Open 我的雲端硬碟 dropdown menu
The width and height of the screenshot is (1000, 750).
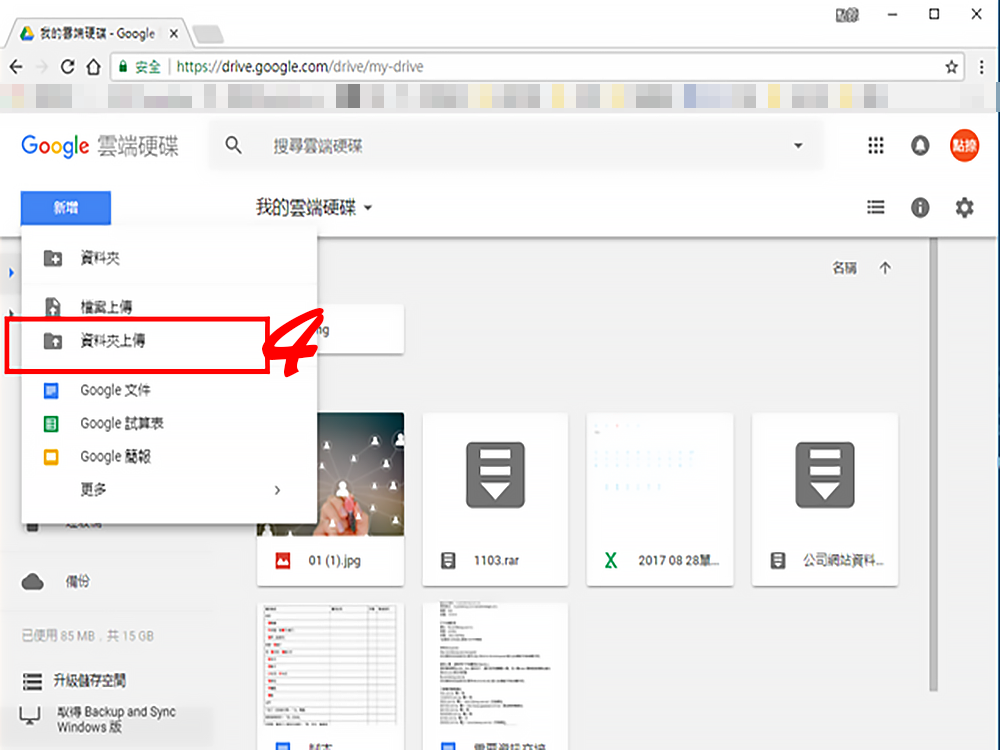pyautogui.click(x=314, y=208)
